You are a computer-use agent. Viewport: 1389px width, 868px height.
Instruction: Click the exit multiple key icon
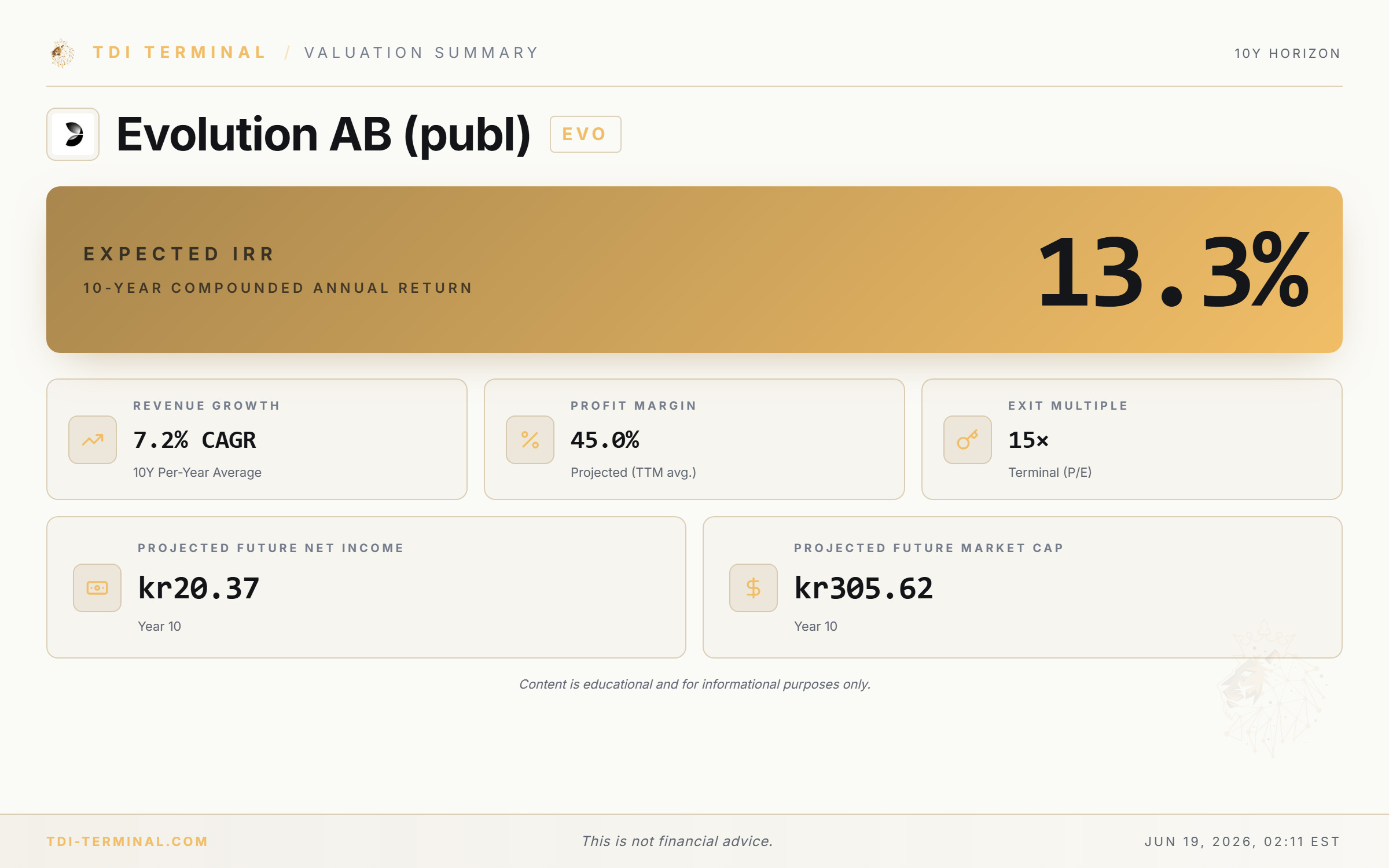pyautogui.click(x=968, y=440)
